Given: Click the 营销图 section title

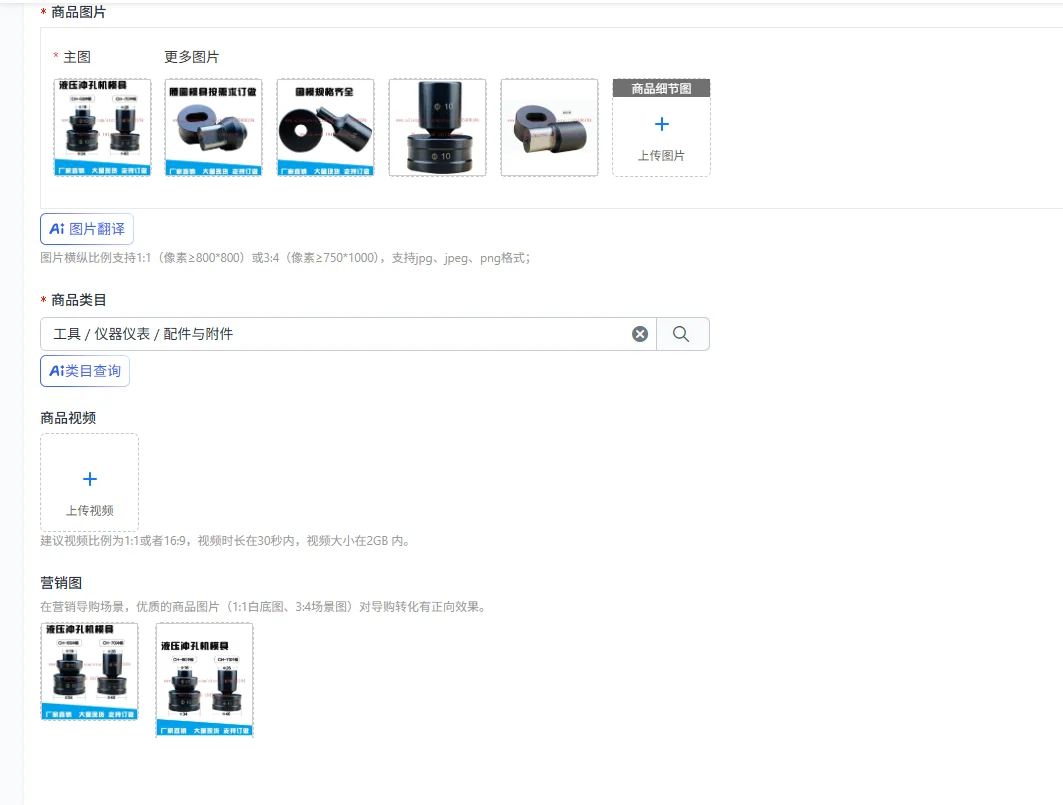Looking at the screenshot, I should [61, 583].
